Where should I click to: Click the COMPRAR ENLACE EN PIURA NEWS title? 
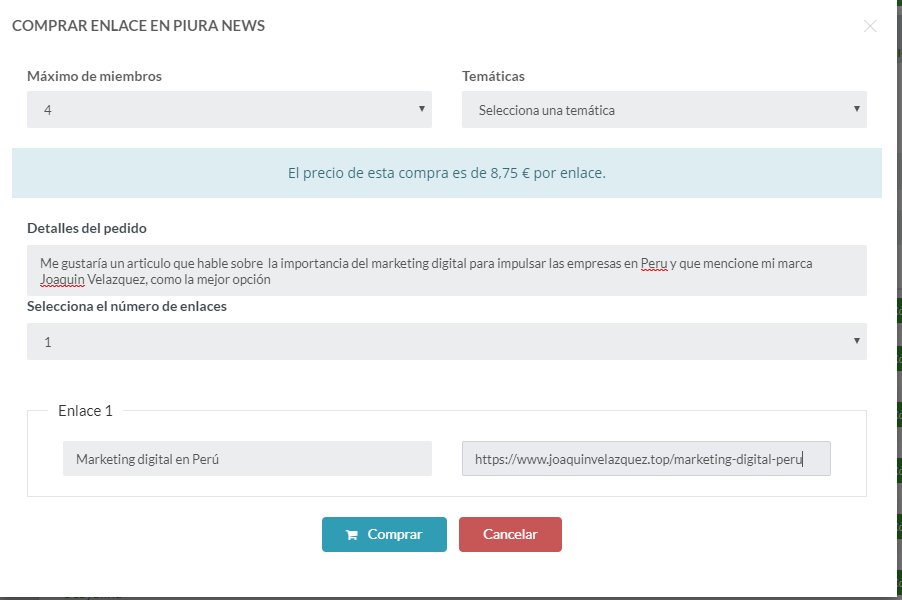click(138, 26)
